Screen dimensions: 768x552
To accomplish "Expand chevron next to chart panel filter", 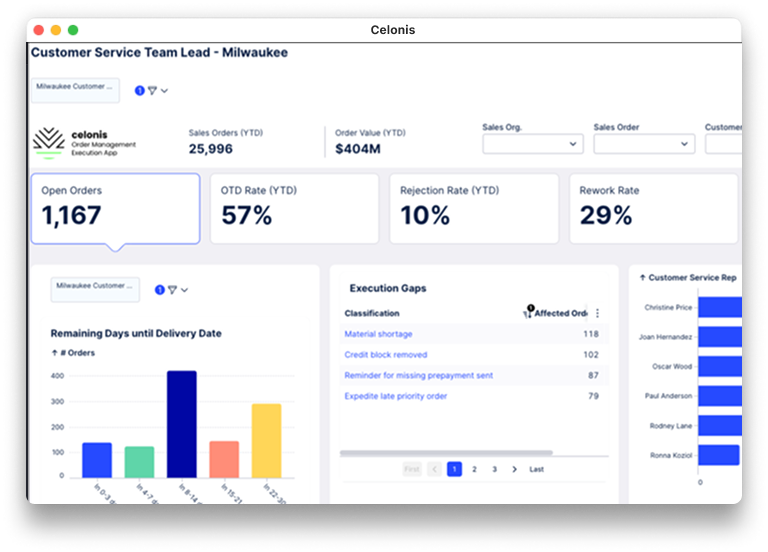I will tap(185, 290).
